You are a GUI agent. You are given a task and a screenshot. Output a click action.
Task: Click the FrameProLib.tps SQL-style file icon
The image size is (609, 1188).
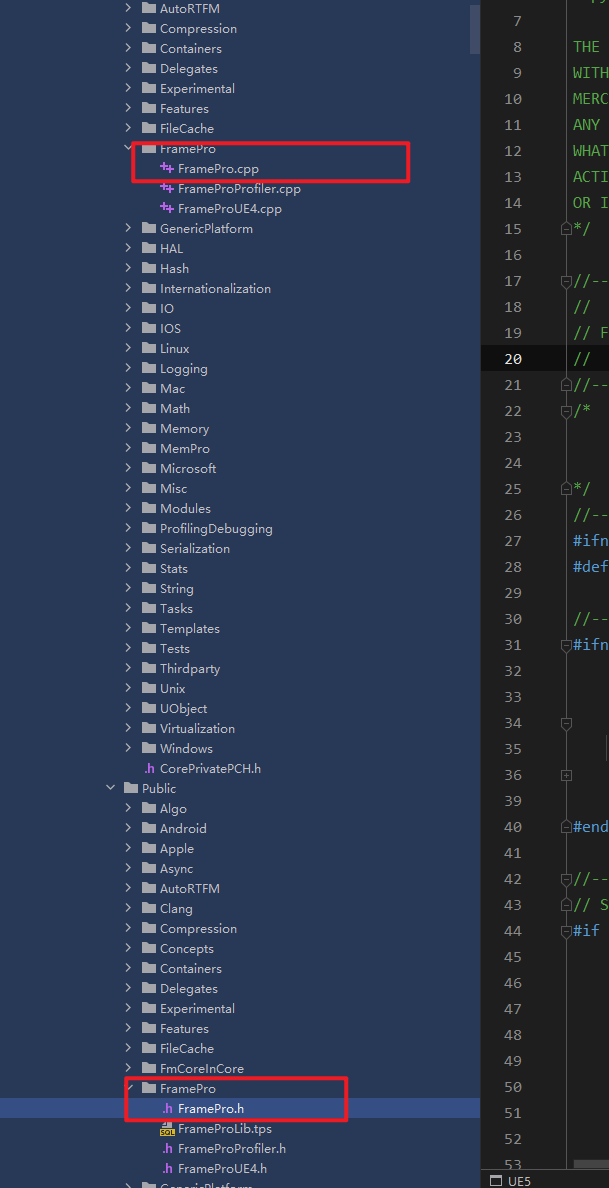[167, 1129]
